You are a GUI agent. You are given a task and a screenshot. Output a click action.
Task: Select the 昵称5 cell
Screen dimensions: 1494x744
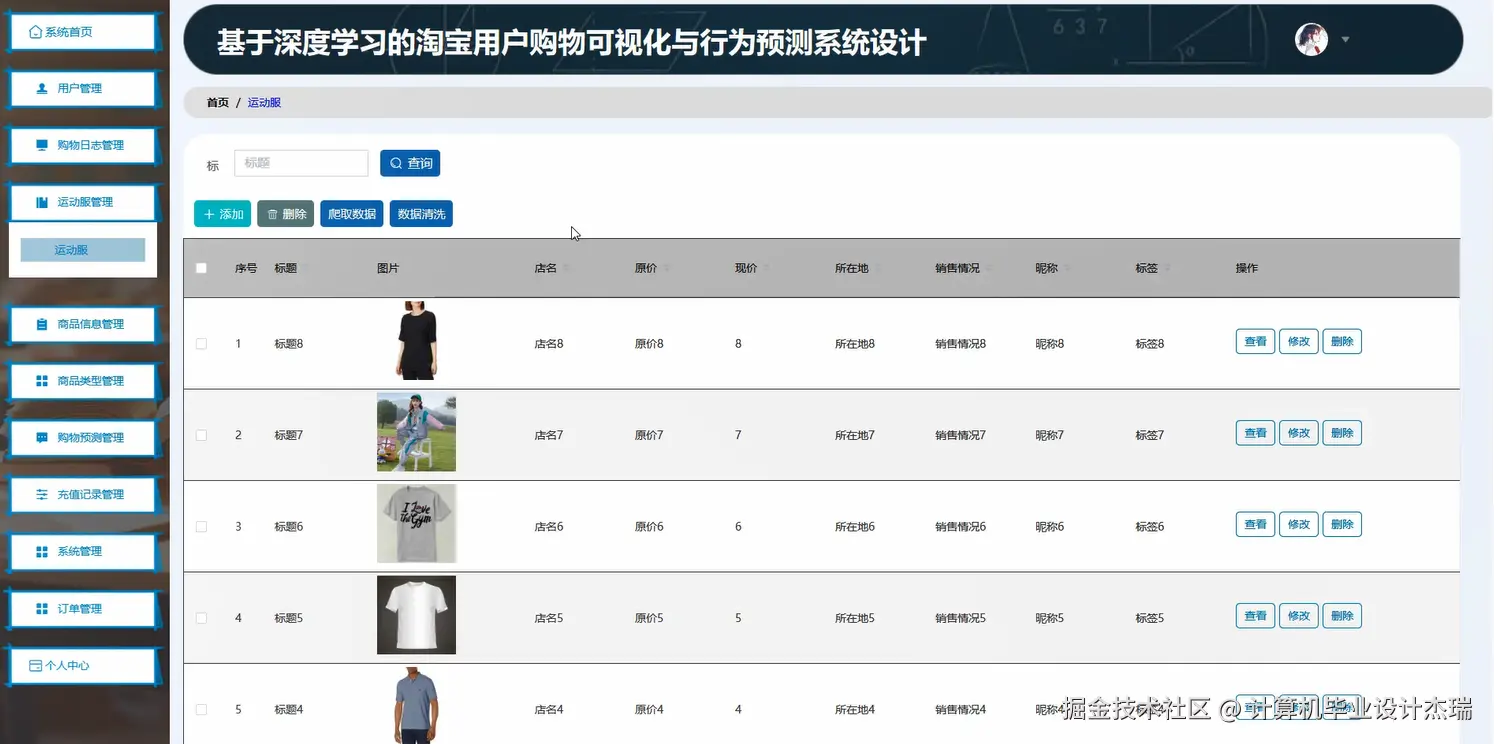pyautogui.click(x=1049, y=618)
